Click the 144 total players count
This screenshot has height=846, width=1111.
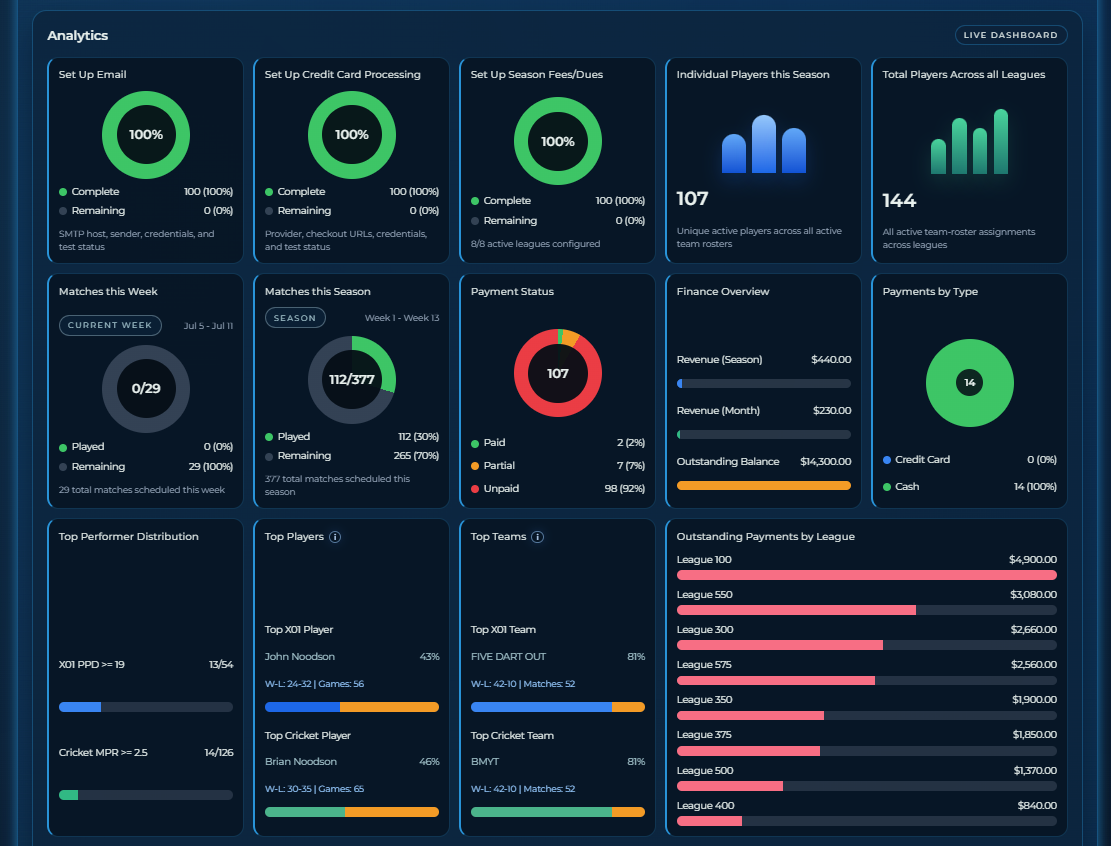pyautogui.click(x=899, y=201)
